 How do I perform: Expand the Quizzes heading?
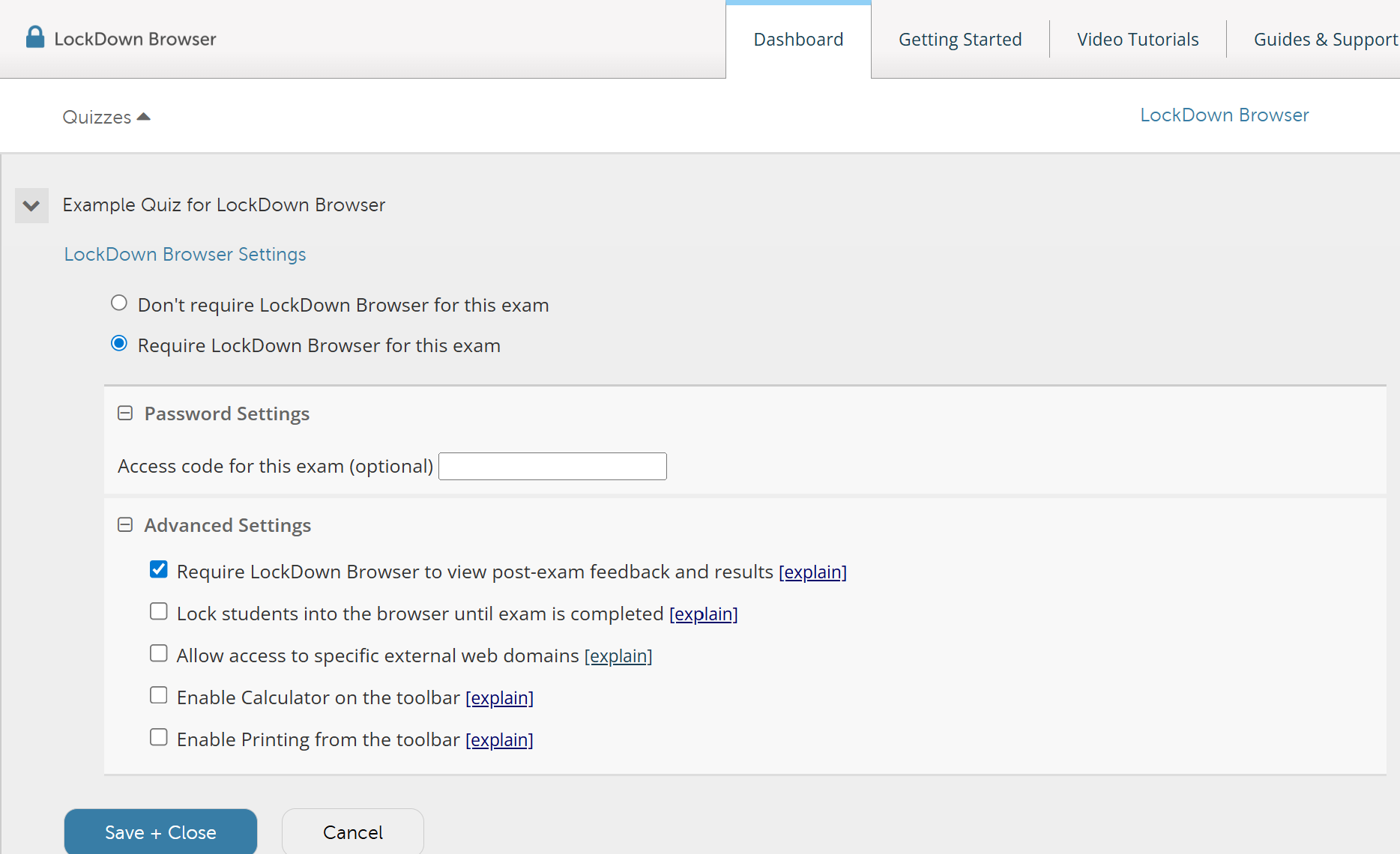[98, 117]
